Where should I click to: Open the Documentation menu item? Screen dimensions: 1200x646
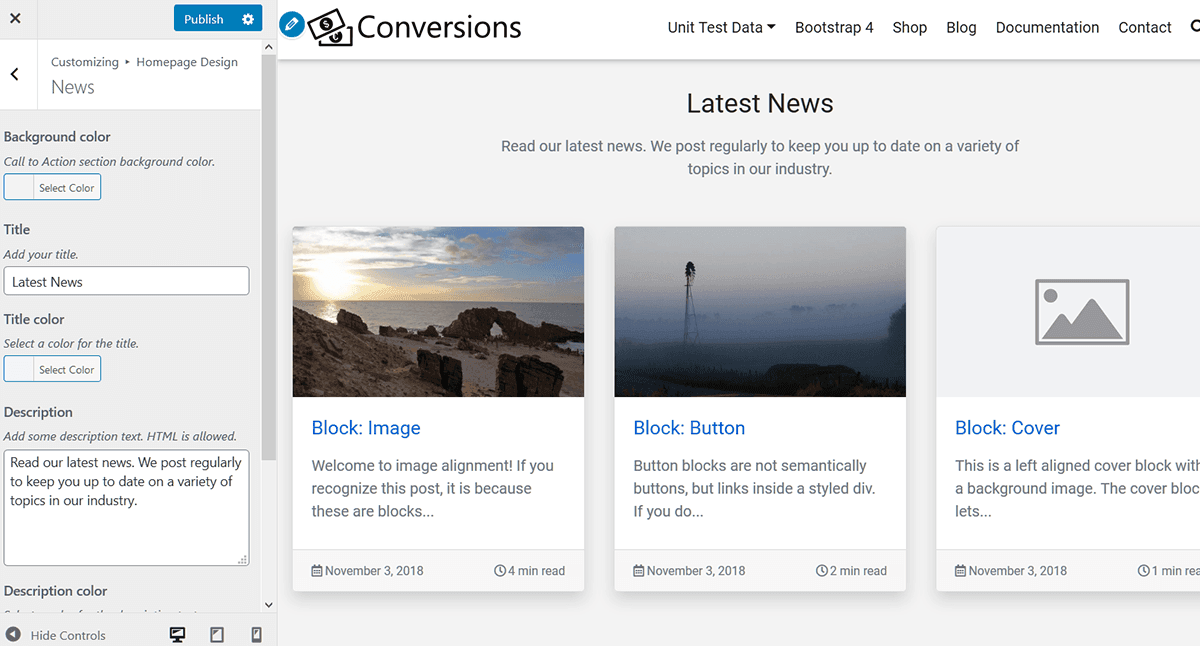pyautogui.click(x=1047, y=27)
